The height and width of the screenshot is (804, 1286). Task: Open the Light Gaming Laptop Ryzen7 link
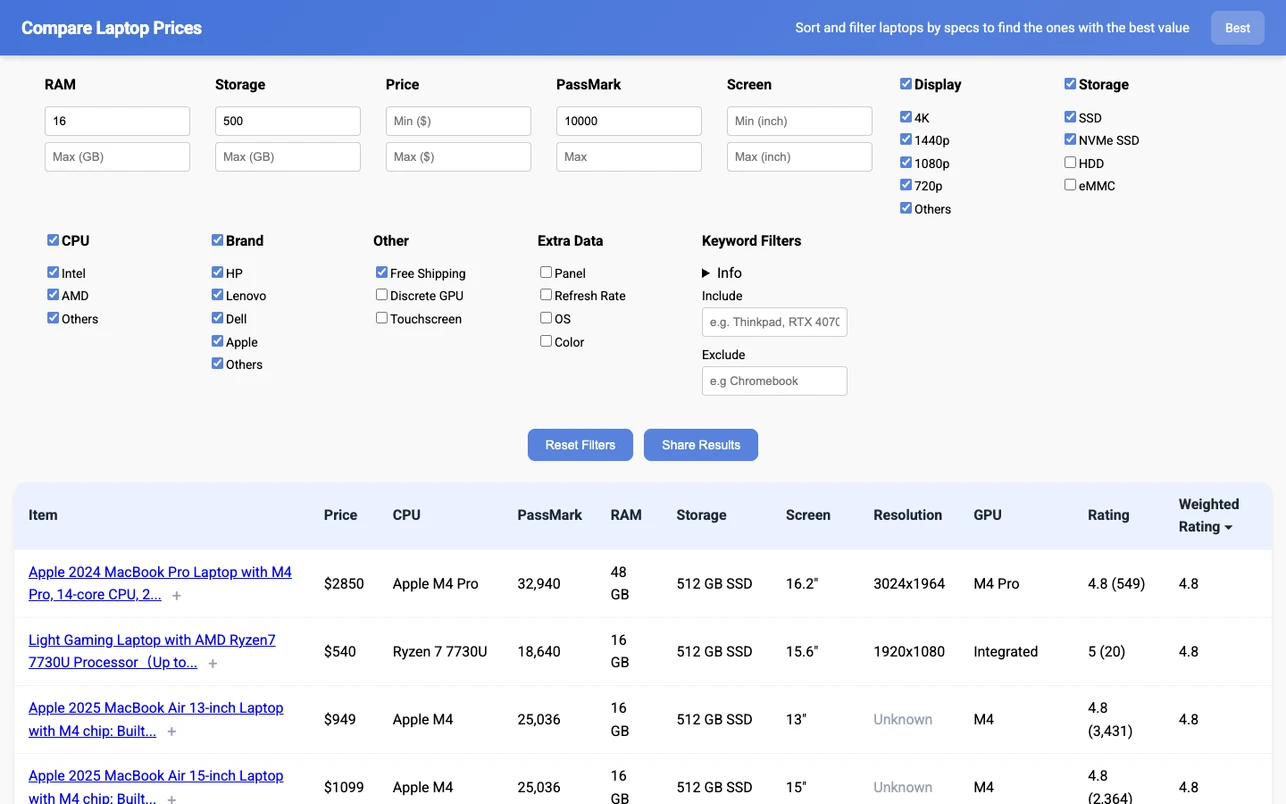coord(152,651)
